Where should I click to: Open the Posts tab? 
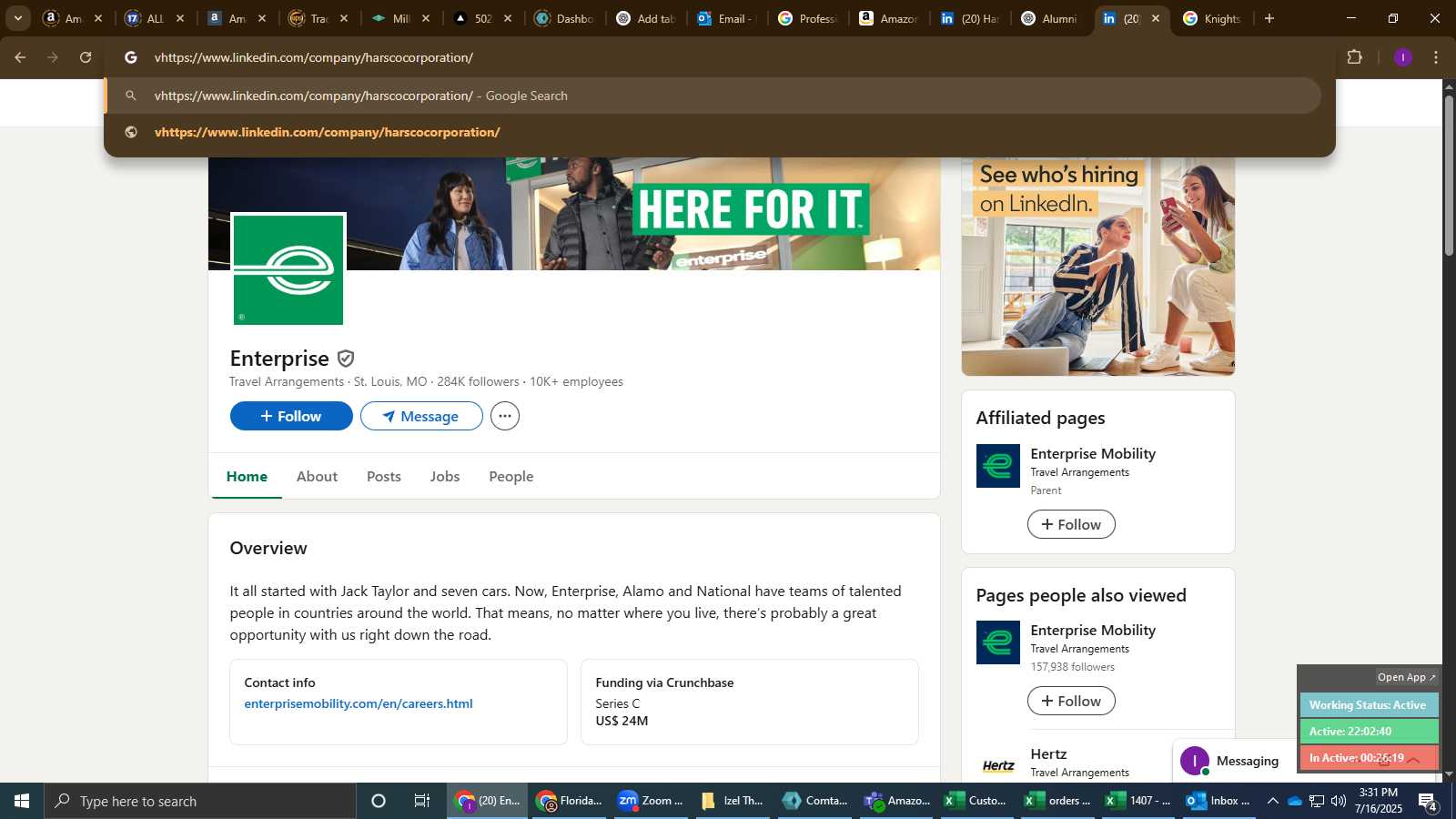point(384,476)
